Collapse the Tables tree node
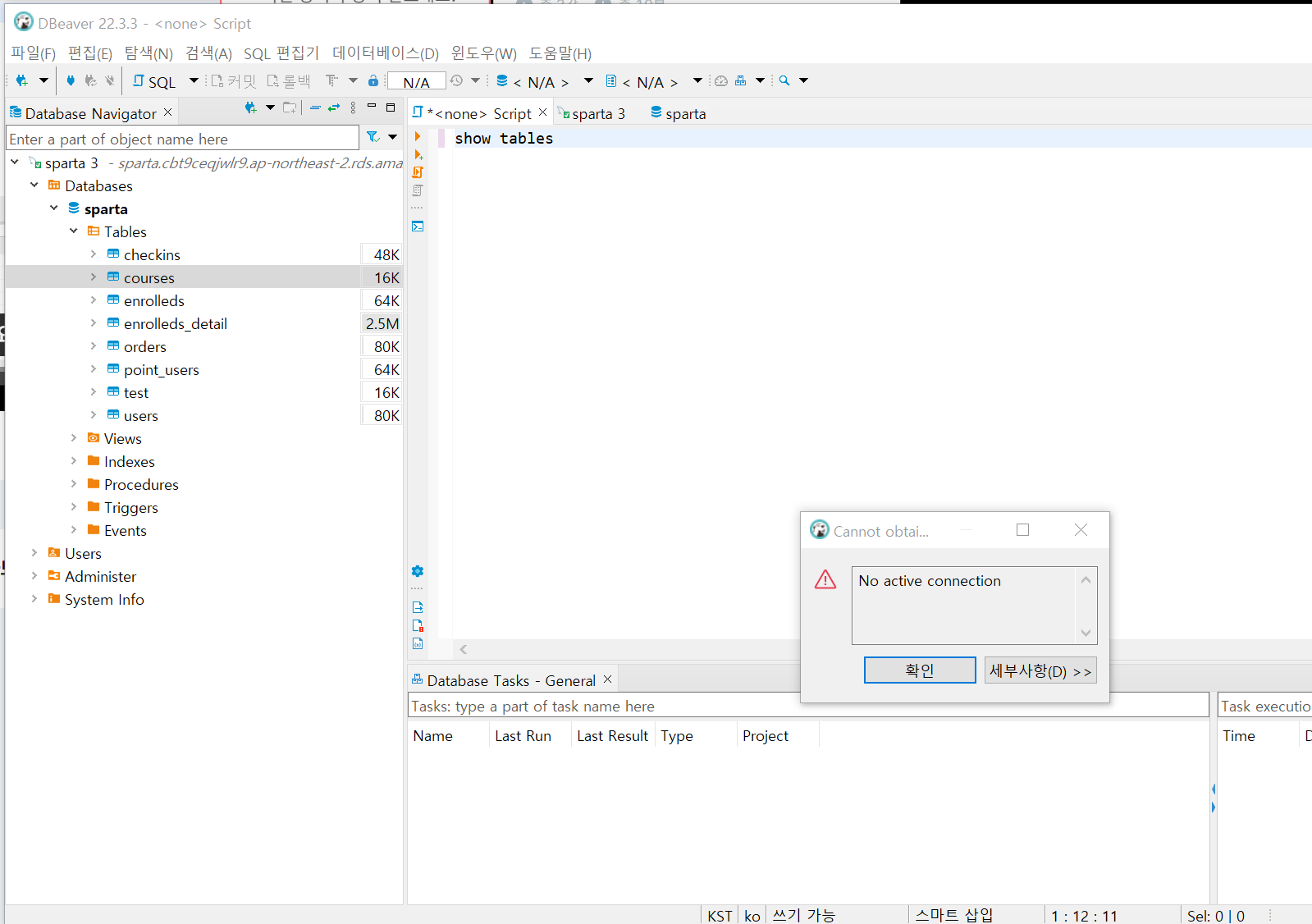The image size is (1312, 924). click(74, 231)
